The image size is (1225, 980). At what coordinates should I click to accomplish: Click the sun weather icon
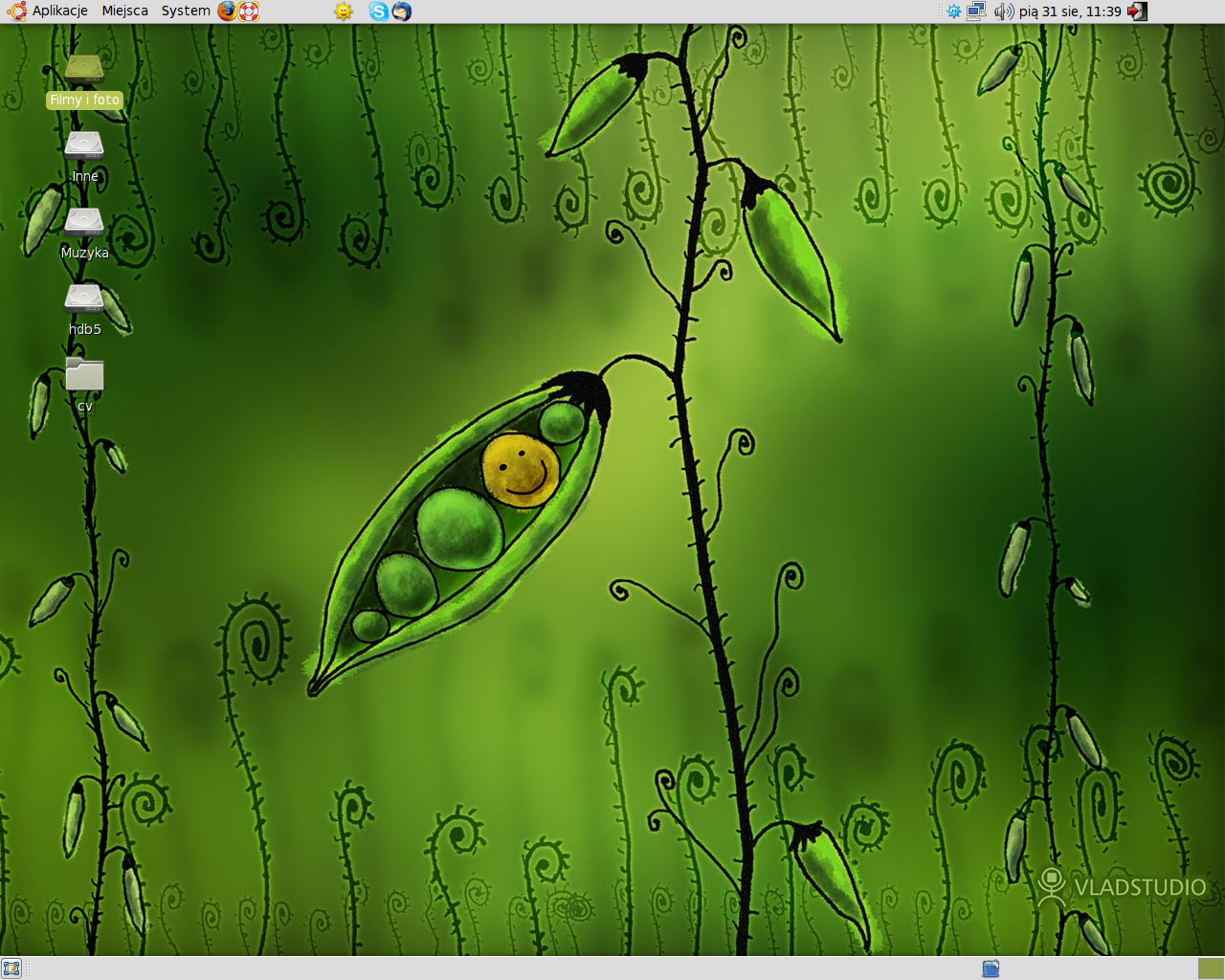(x=344, y=11)
